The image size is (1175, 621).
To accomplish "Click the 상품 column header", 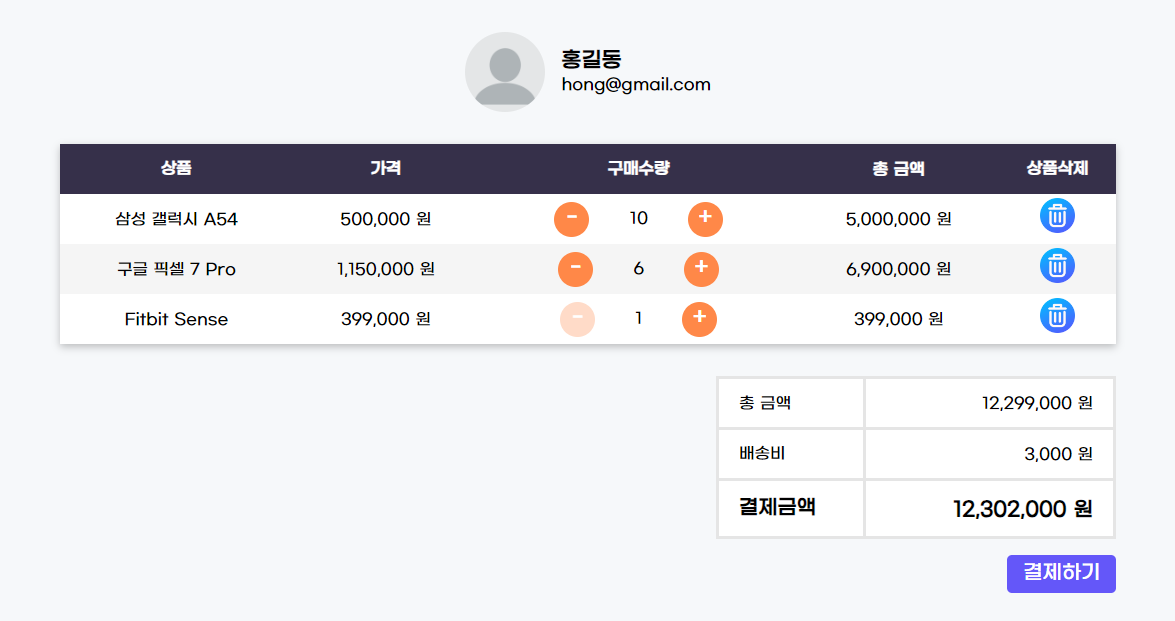I will tap(176, 169).
